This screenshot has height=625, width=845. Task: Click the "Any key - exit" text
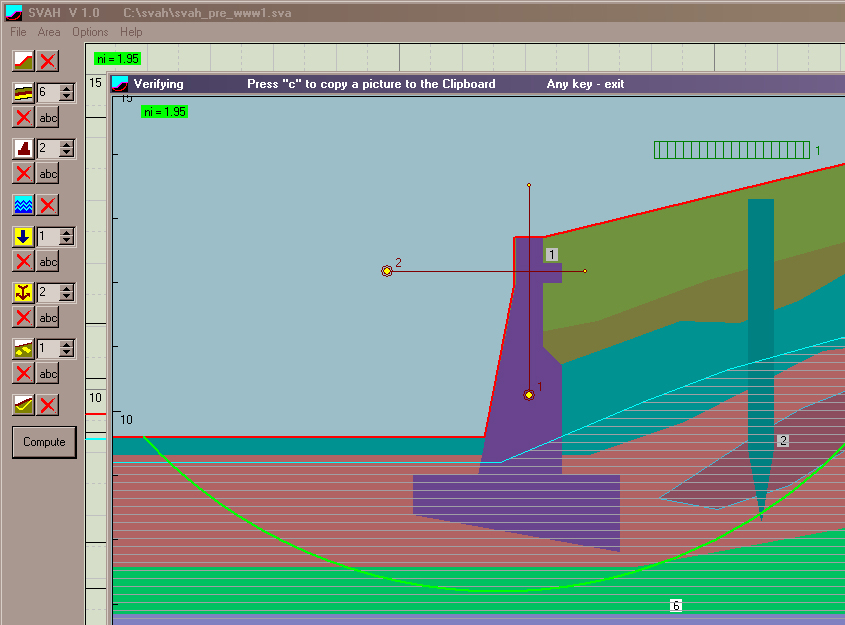585,84
